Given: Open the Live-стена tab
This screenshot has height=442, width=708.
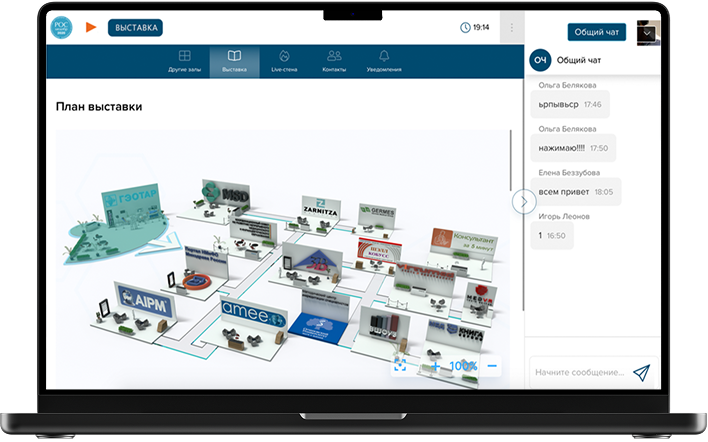Looking at the screenshot, I should [285, 61].
